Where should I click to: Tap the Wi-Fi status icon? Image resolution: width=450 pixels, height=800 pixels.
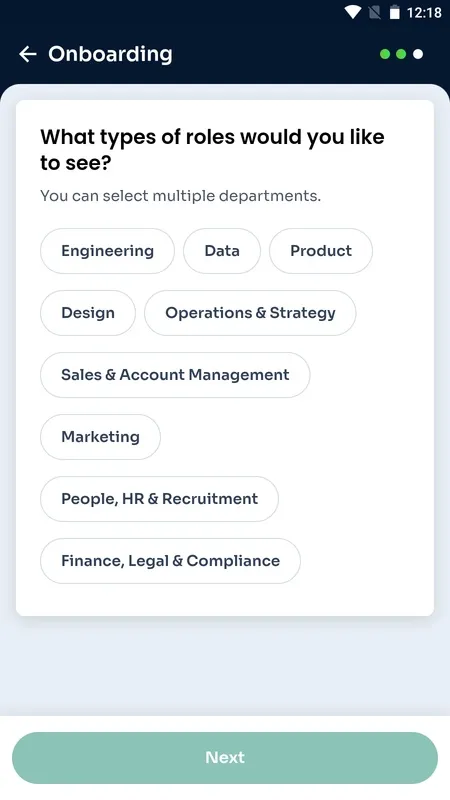(x=353, y=12)
